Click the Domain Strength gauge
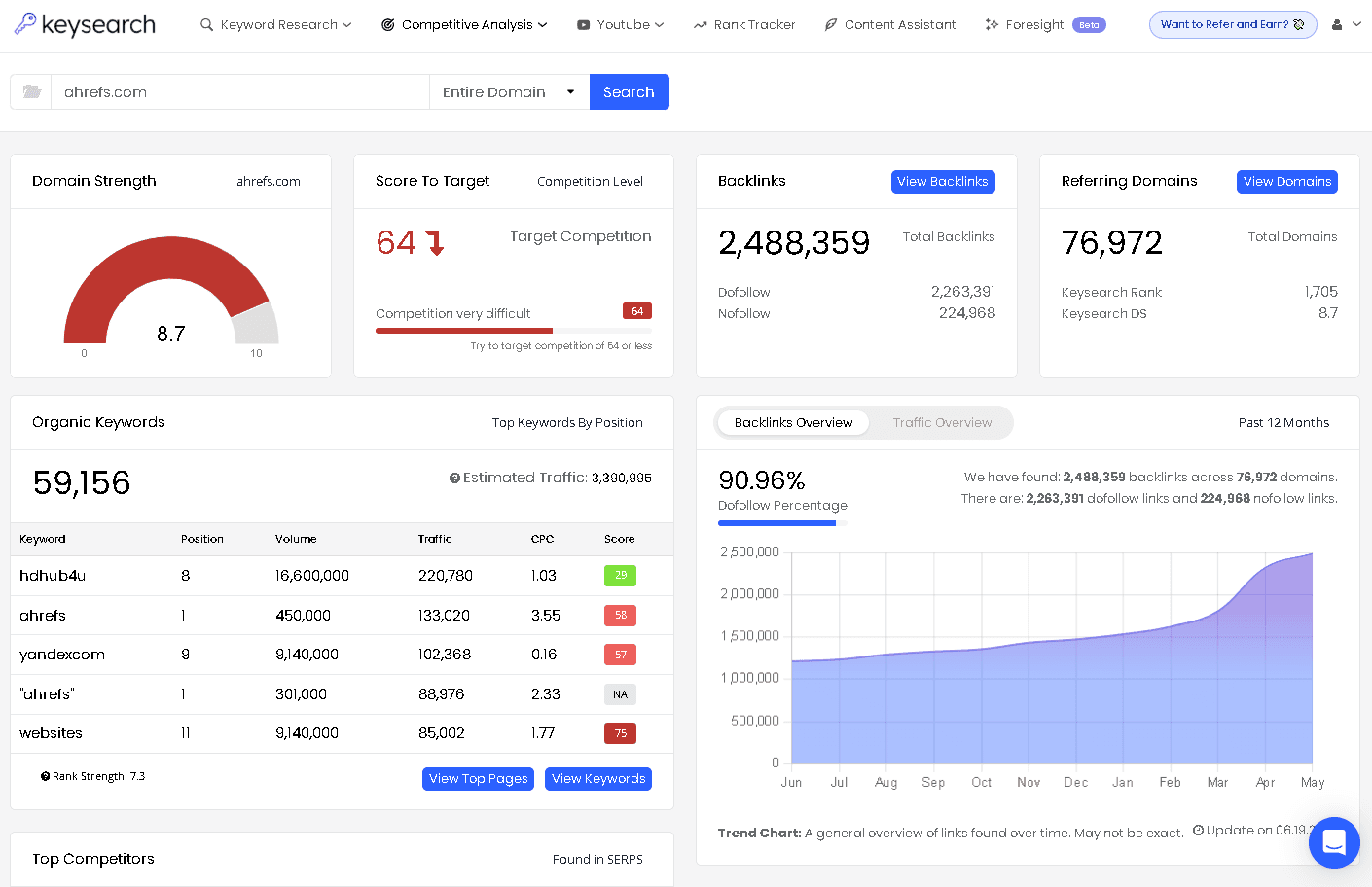The image size is (1372, 887). click(171, 292)
